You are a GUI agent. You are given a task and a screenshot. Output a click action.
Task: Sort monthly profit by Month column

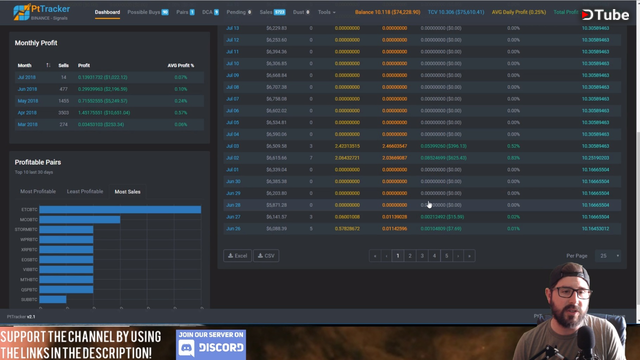[24, 65]
